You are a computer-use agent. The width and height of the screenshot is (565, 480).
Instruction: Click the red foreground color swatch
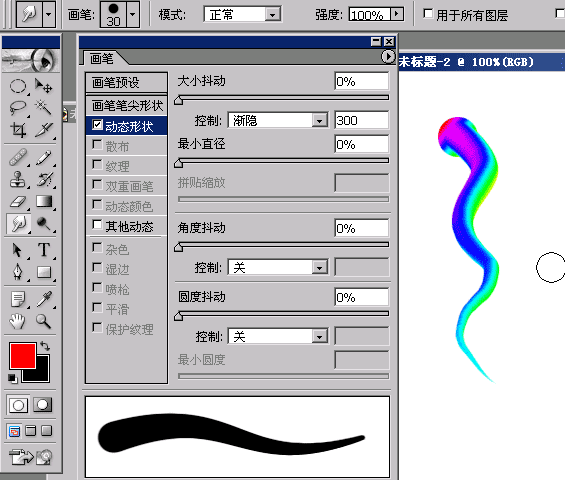(x=23, y=356)
